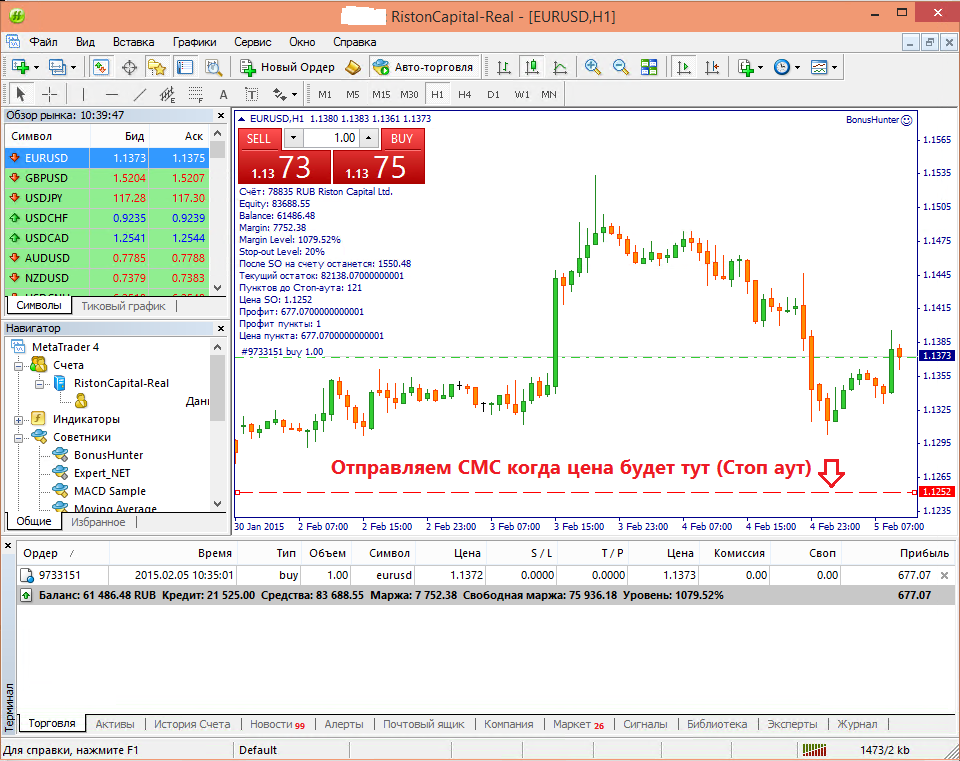The image size is (960, 761).
Task: Open the Сервис menu
Action: click(x=252, y=42)
